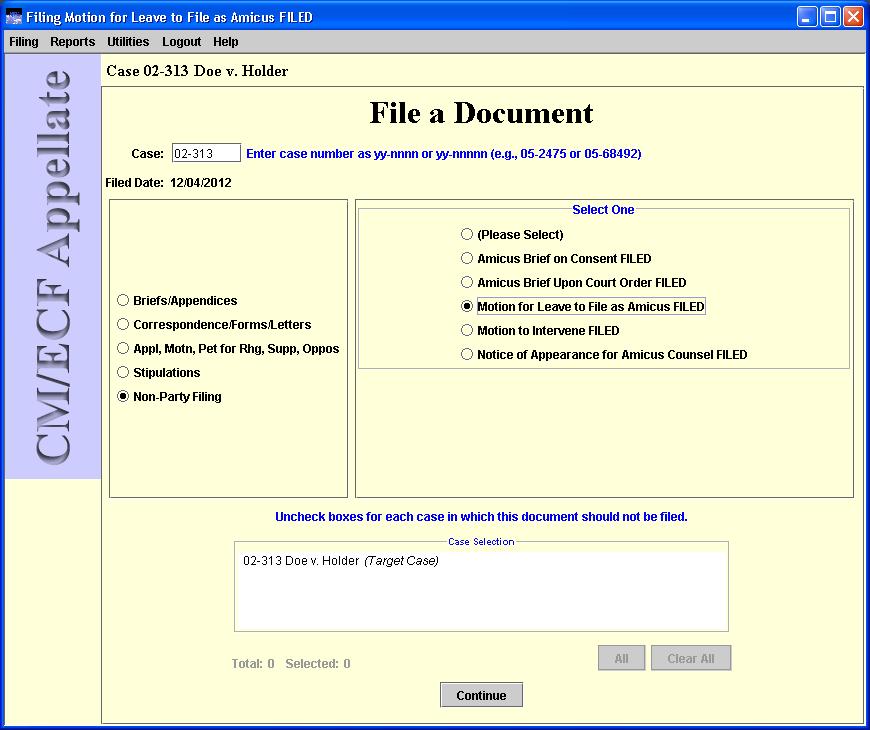Click the Continue button
Viewport: 870px width, 730px height.
(x=481, y=694)
